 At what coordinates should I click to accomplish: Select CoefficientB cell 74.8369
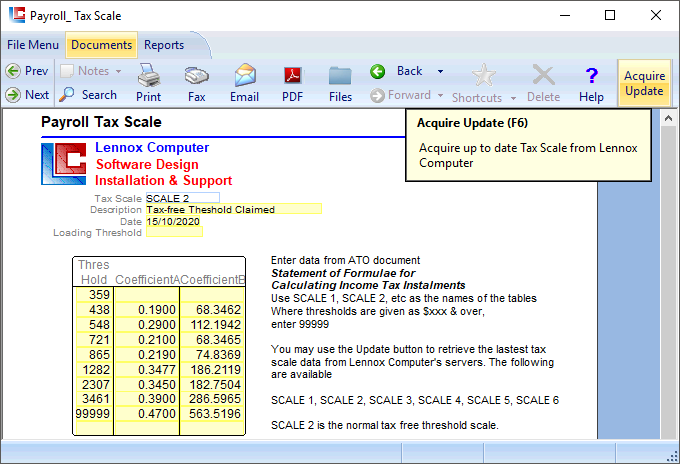pyautogui.click(x=212, y=354)
